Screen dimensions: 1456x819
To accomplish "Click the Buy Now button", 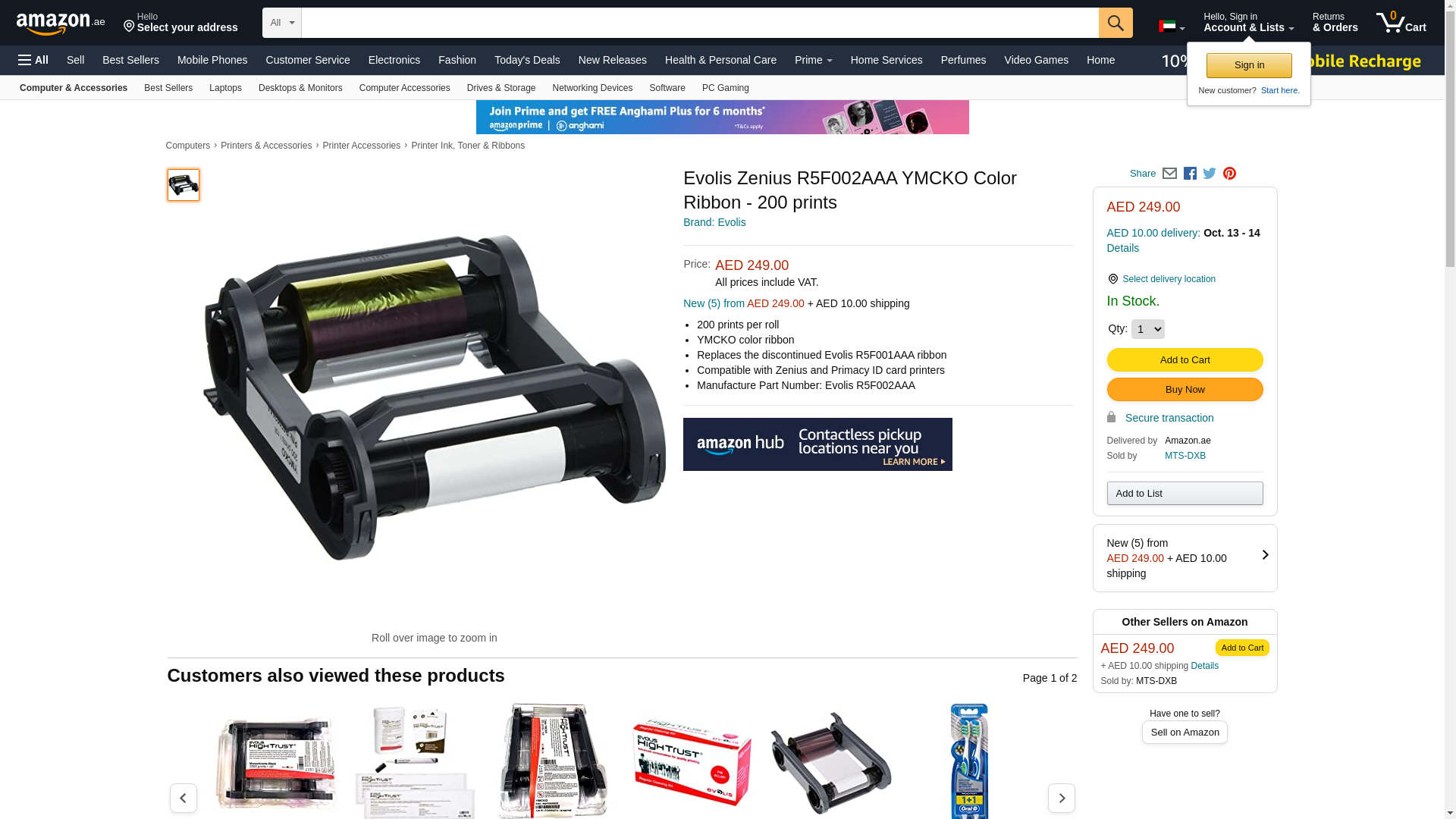I will click(x=1185, y=390).
